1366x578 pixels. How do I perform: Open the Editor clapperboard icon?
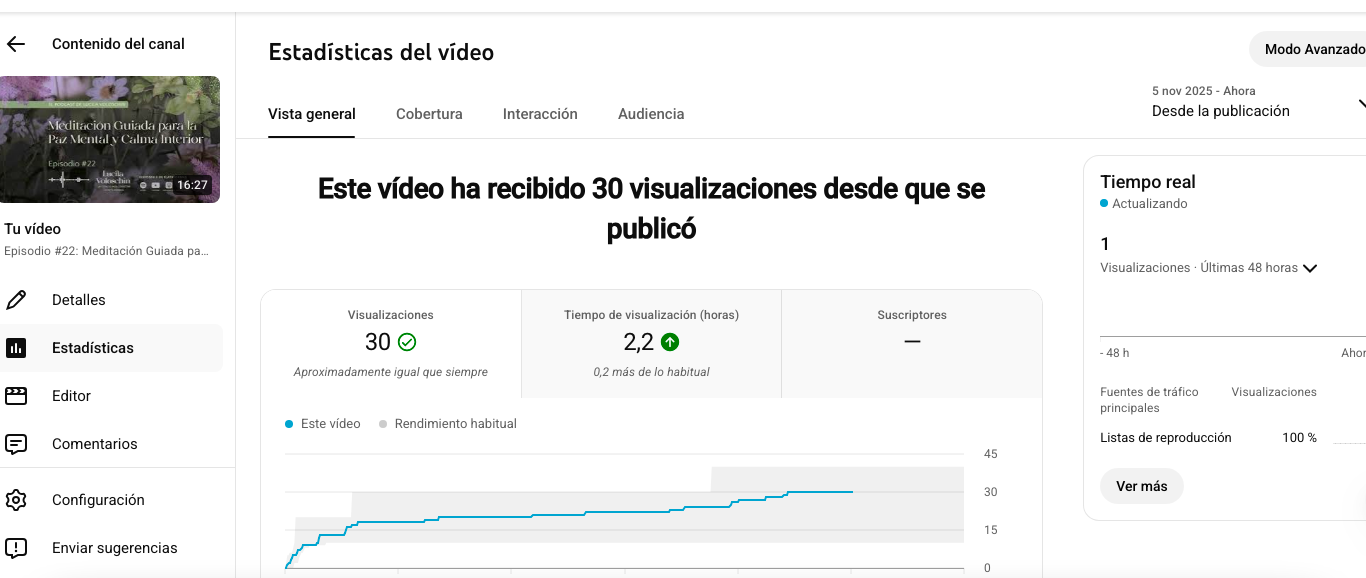click(x=16, y=396)
